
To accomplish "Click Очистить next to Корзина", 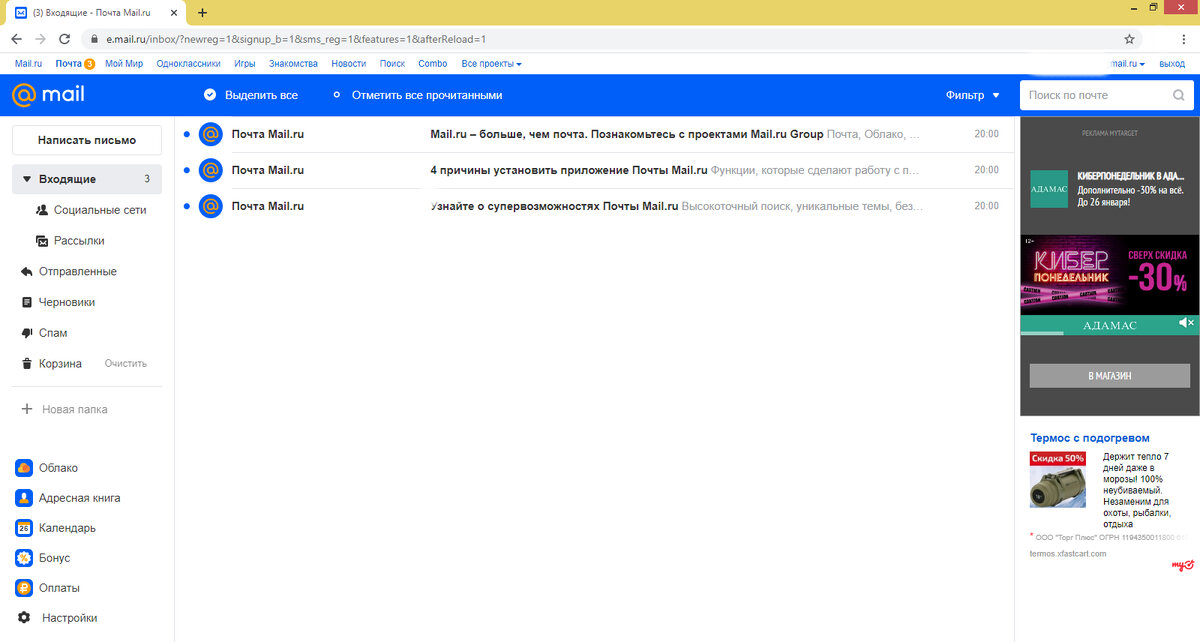I will pyautogui.click(x=126, y=364).
